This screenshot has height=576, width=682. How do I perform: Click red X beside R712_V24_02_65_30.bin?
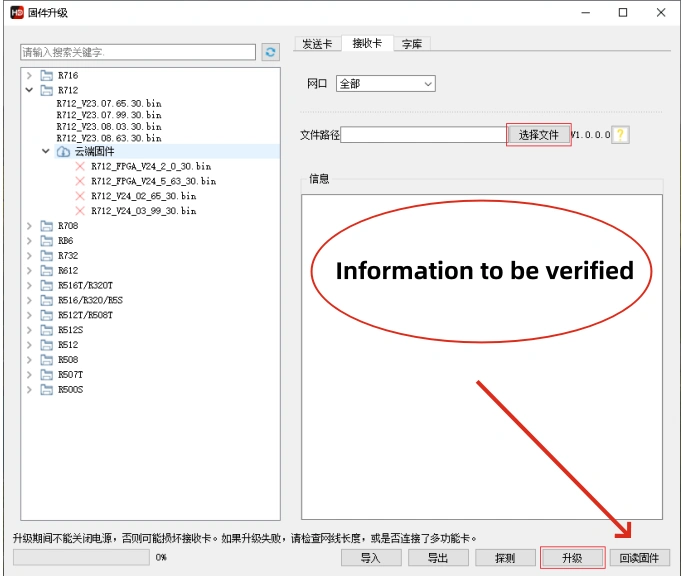point(80,196)
